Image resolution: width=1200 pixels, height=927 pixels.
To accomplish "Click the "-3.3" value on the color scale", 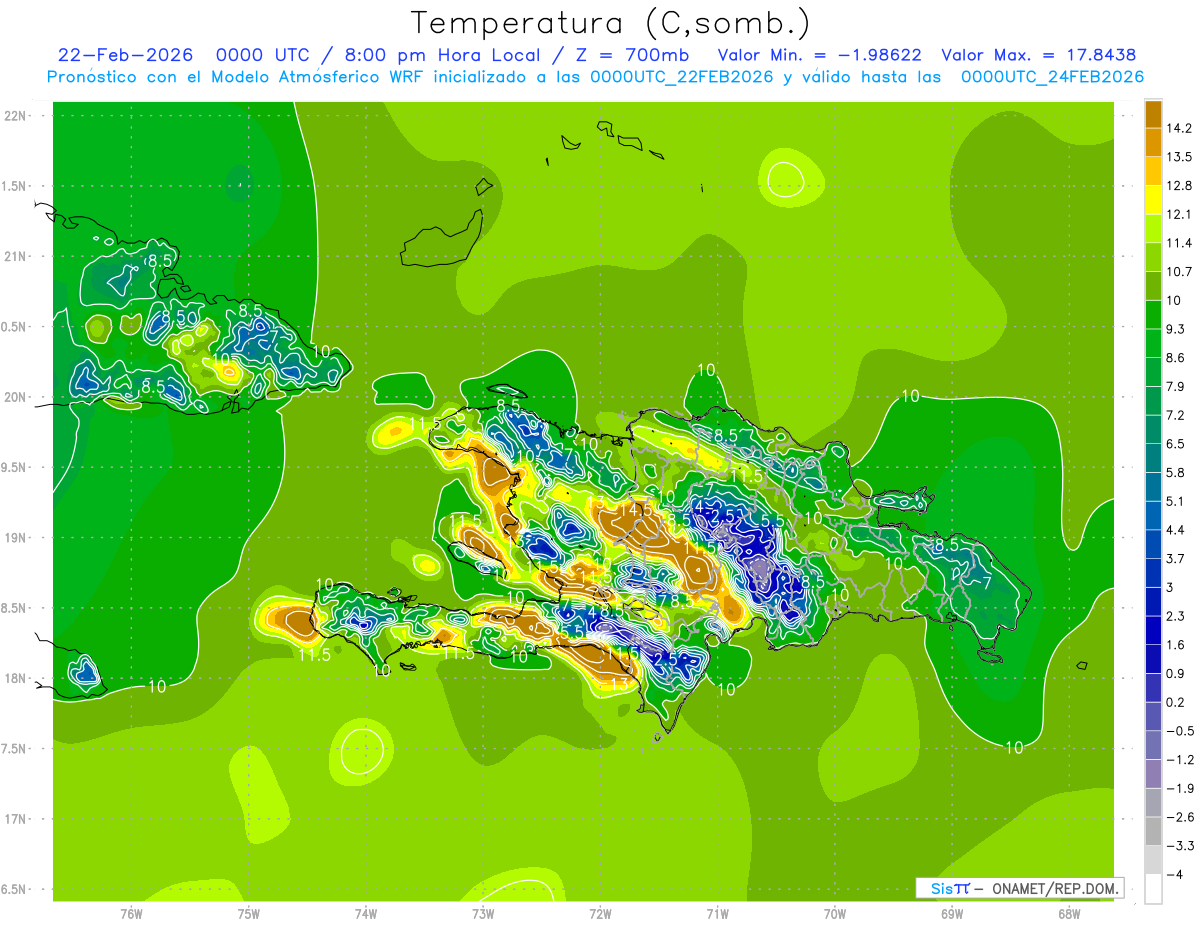I will (x=1179, y=847).
